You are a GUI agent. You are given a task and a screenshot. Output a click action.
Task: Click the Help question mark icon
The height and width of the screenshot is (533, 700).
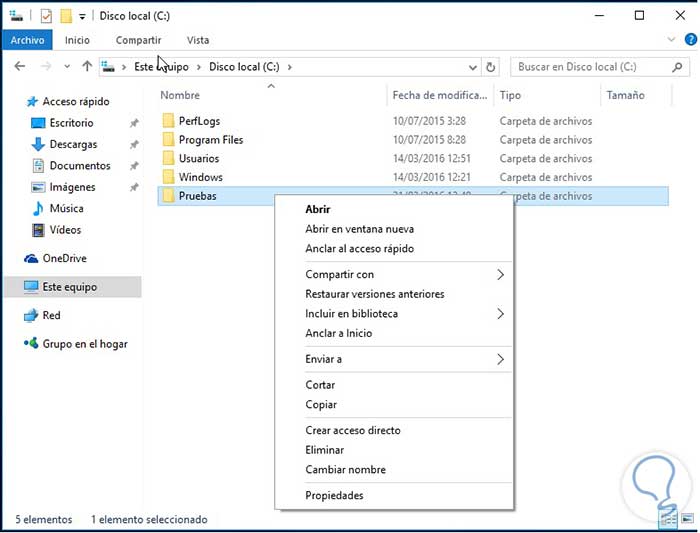pyautogui.click(x=690, y=40)
